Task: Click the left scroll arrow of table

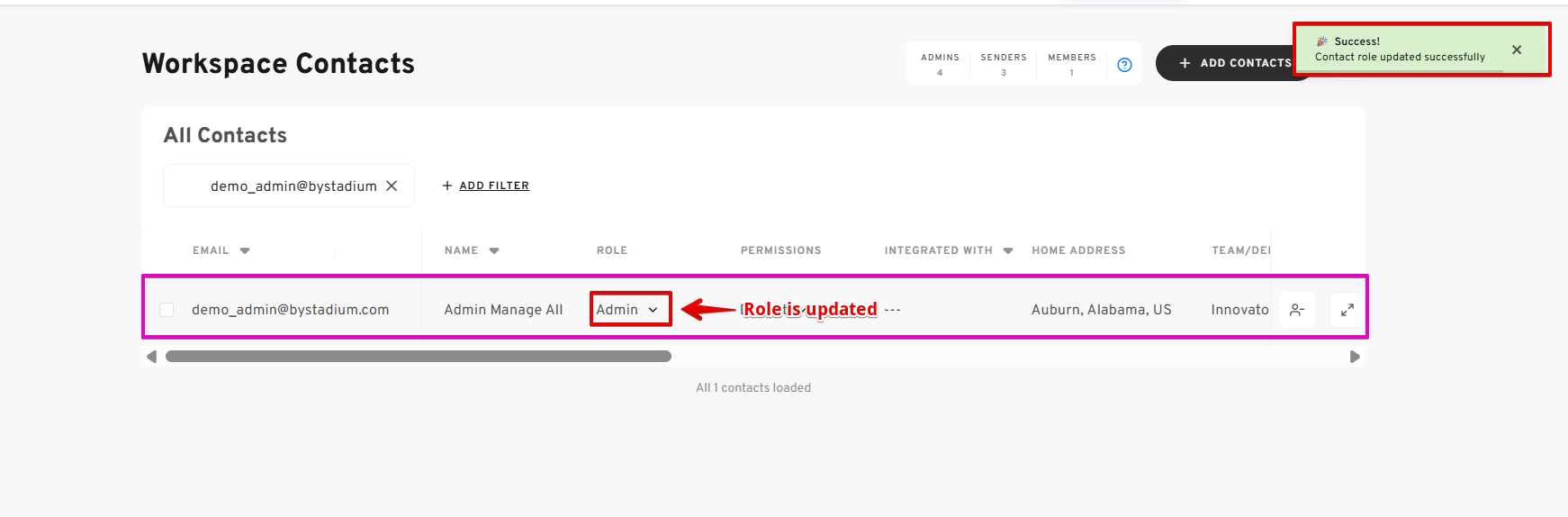Action: [x=151, y=357]
